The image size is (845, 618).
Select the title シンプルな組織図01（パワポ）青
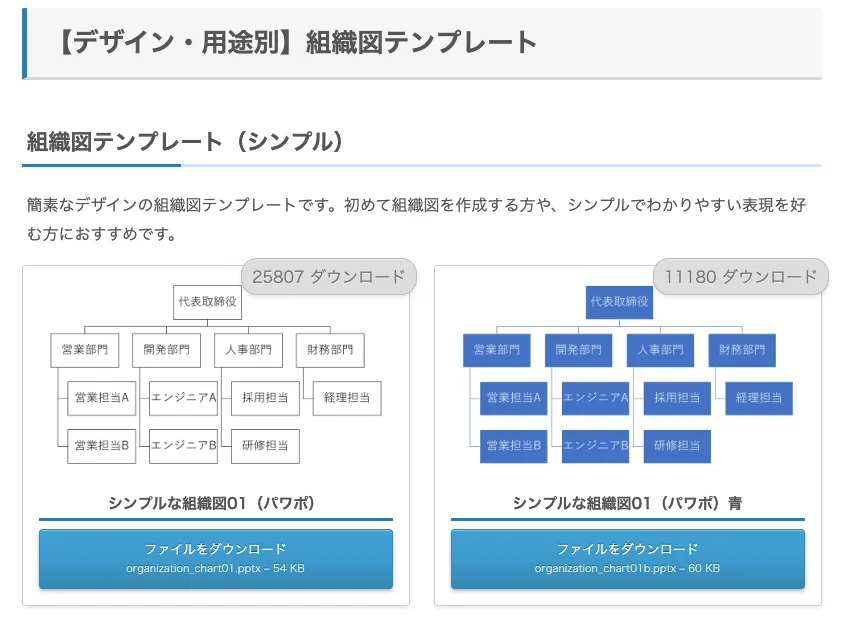click(627, 503)
